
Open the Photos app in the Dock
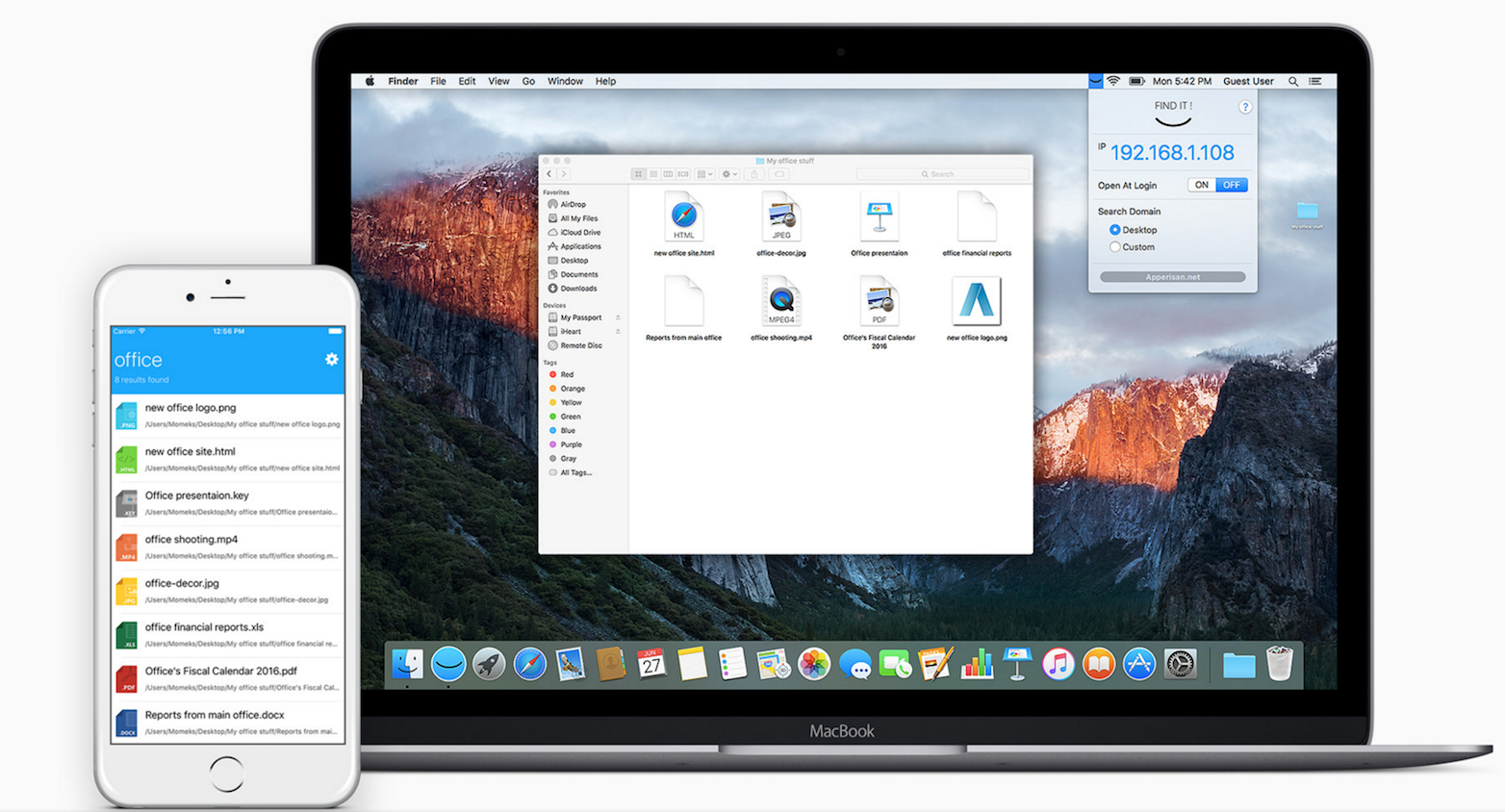(x=814, y=664)
